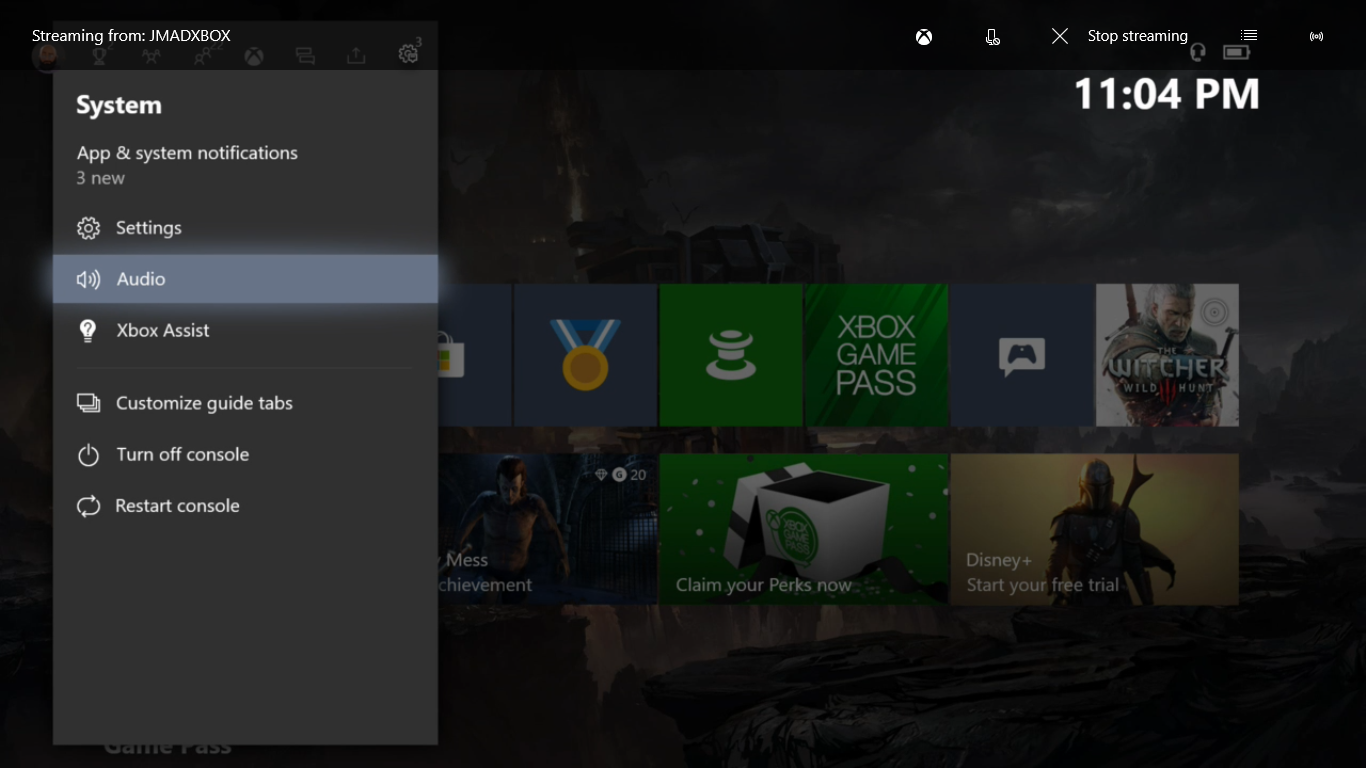The image size is (1366, 768).
Task: Open the Microsoft Store tile
Action: coord(474,355)
